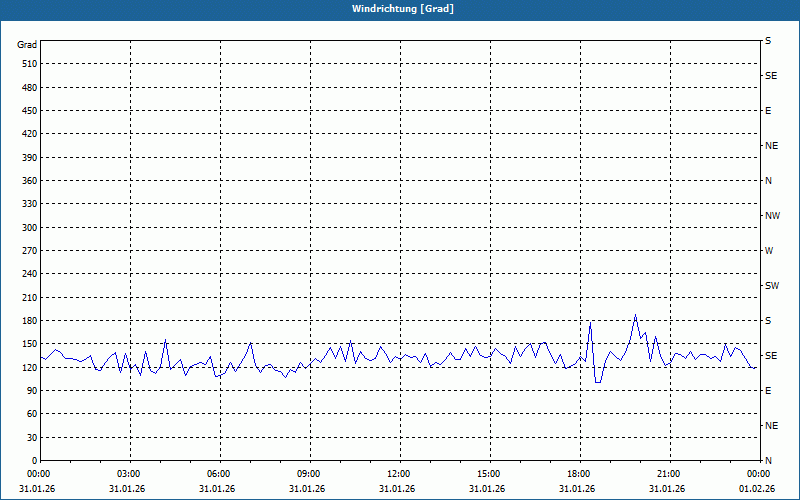Click the 01.02.26 date label
Viewport: 800px width, 500px height.
[x=757, y=489]
